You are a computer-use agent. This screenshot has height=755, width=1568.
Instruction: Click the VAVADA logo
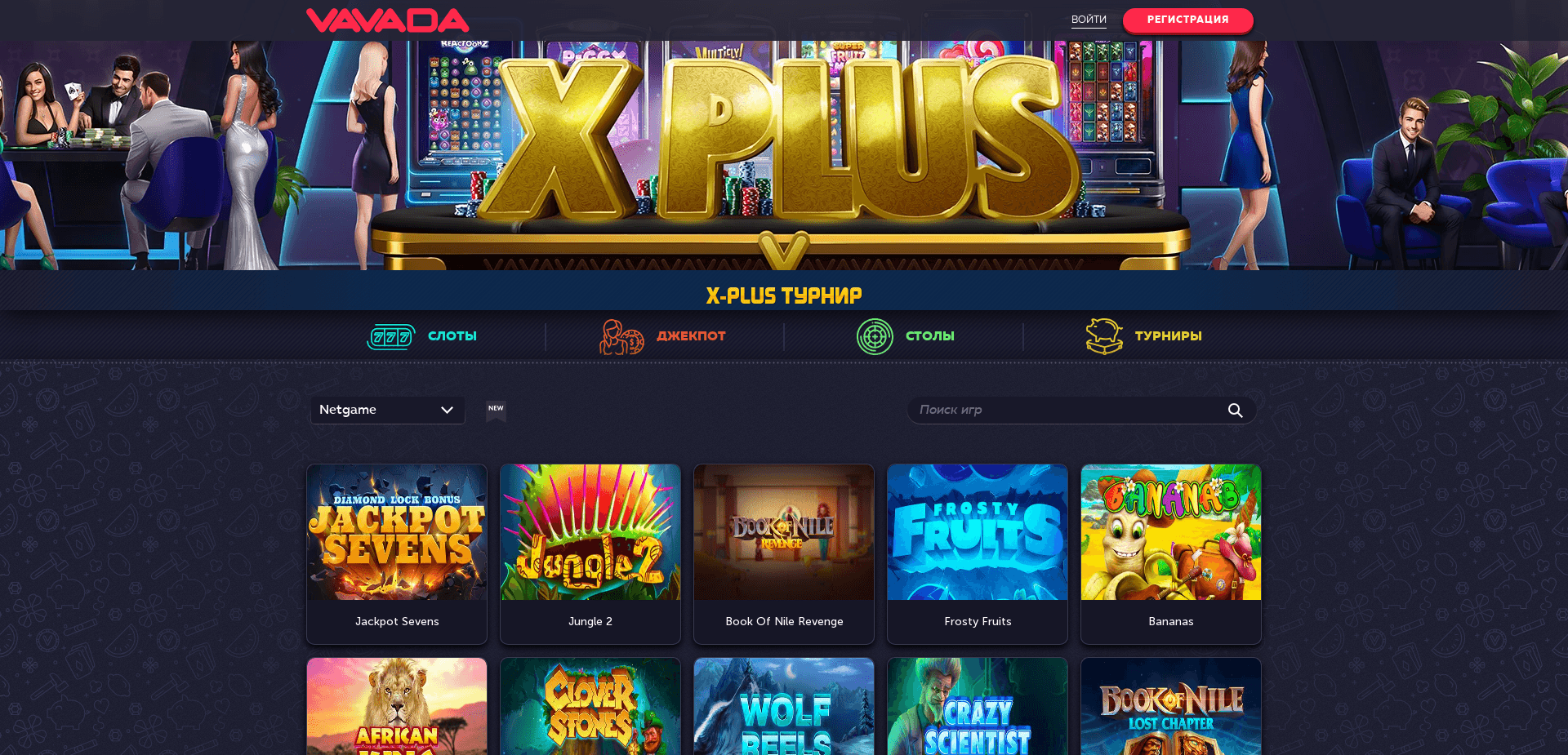click(387, 20)
